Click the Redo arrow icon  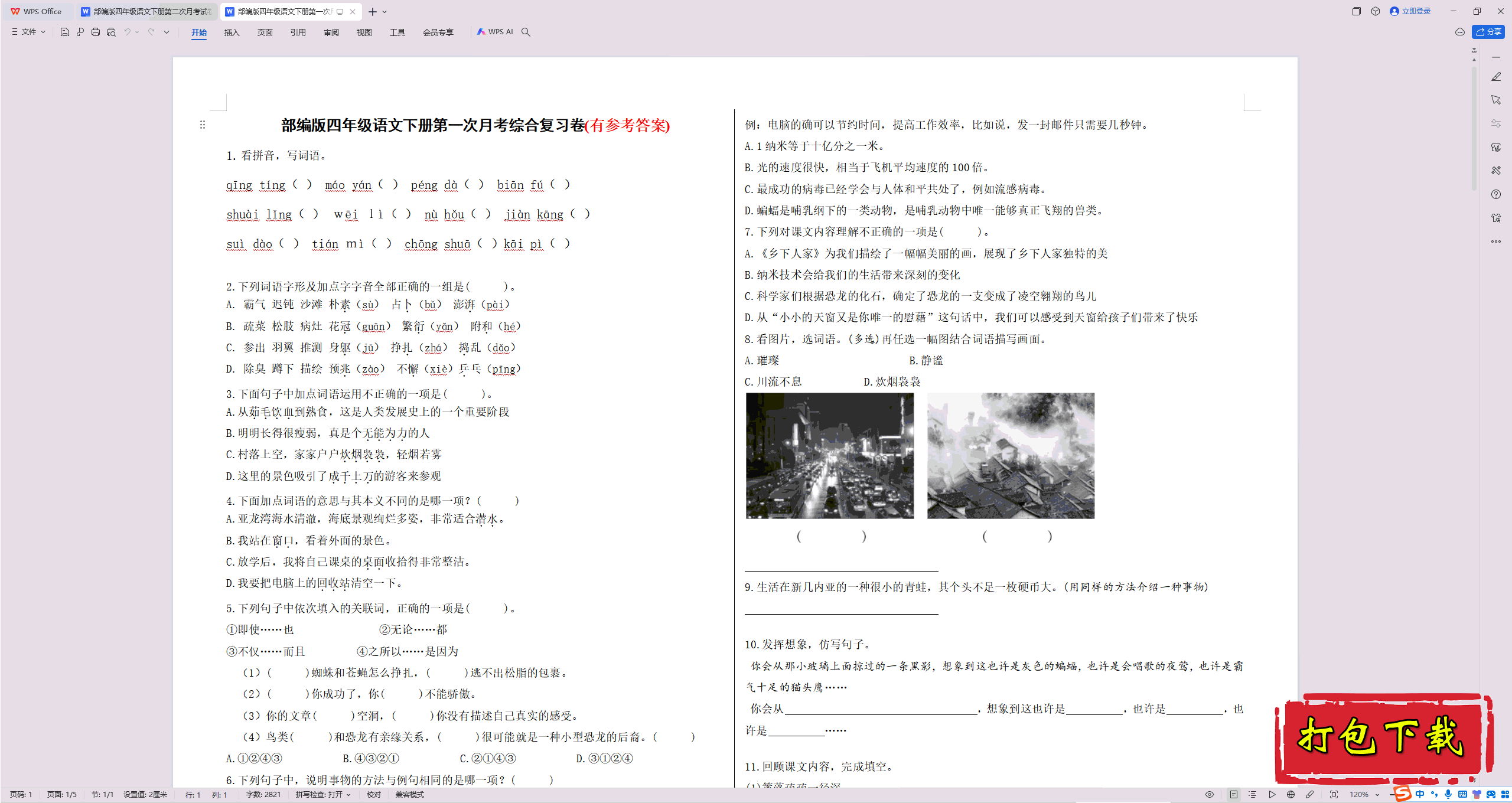tap(151, 32)
